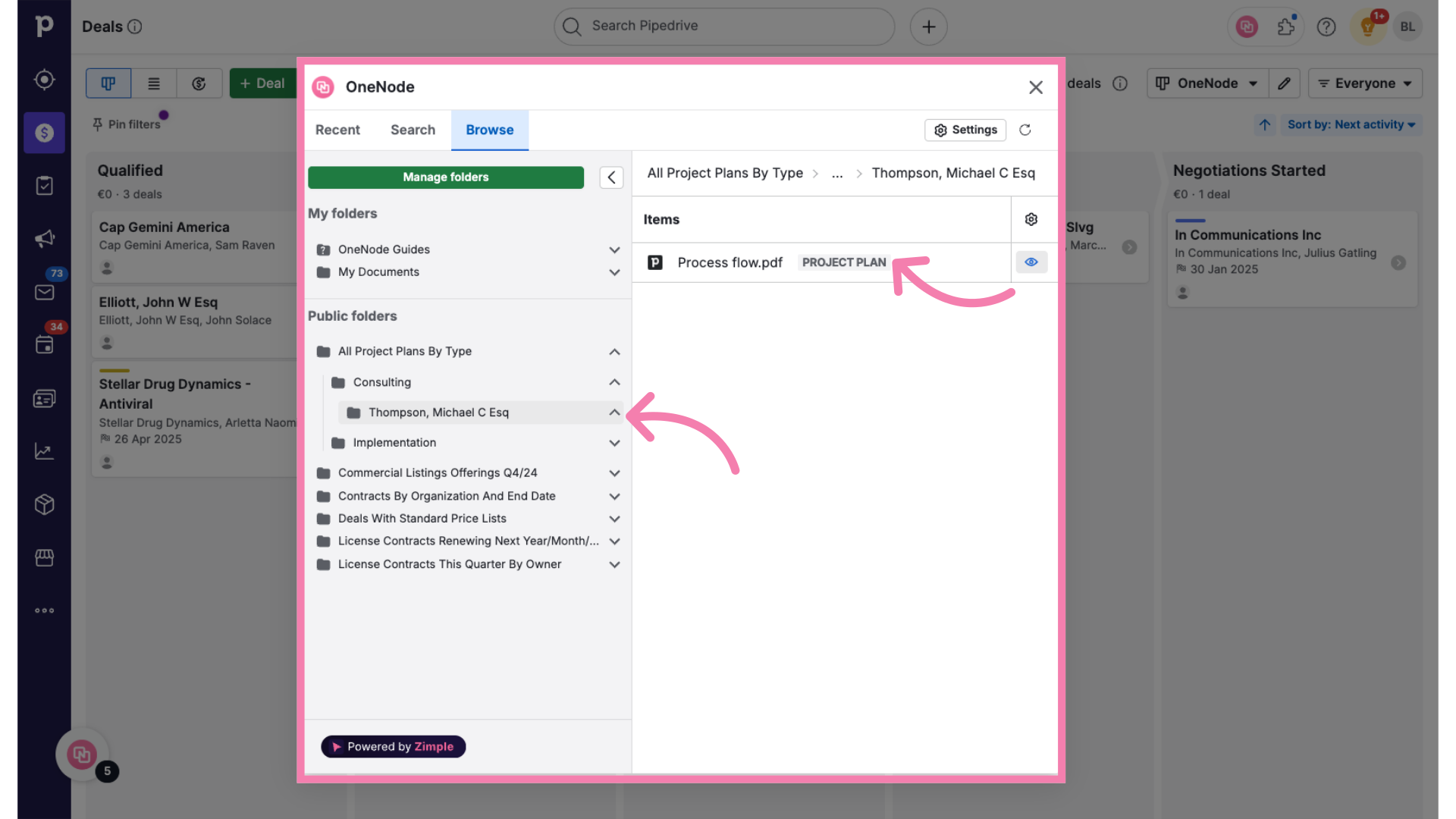Open the lightbulb tips icon
This screenshot has width=1456, height=819.
(1368, 27)
